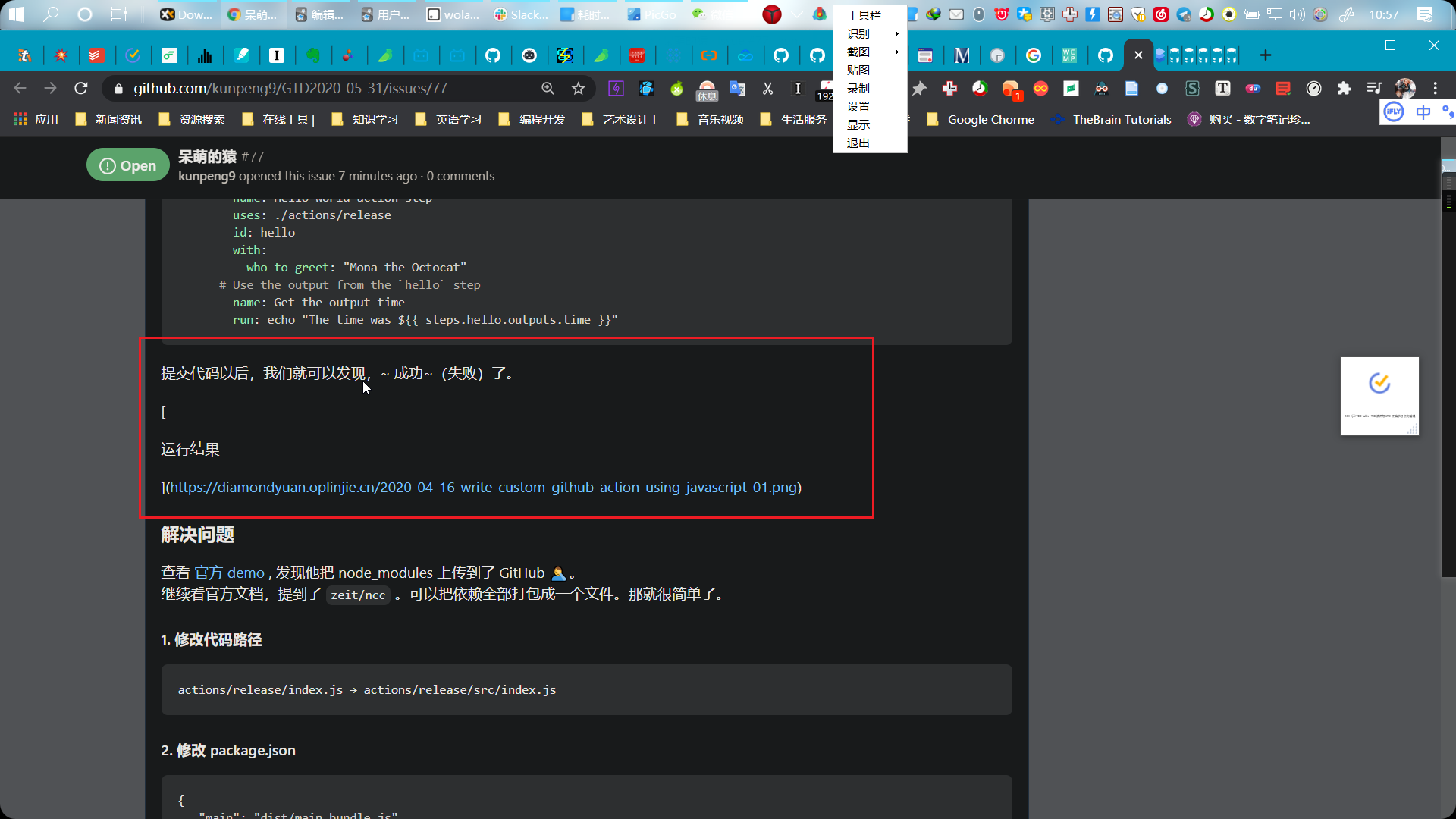Open the 英语学习 bookmark folder

(449, 119)
